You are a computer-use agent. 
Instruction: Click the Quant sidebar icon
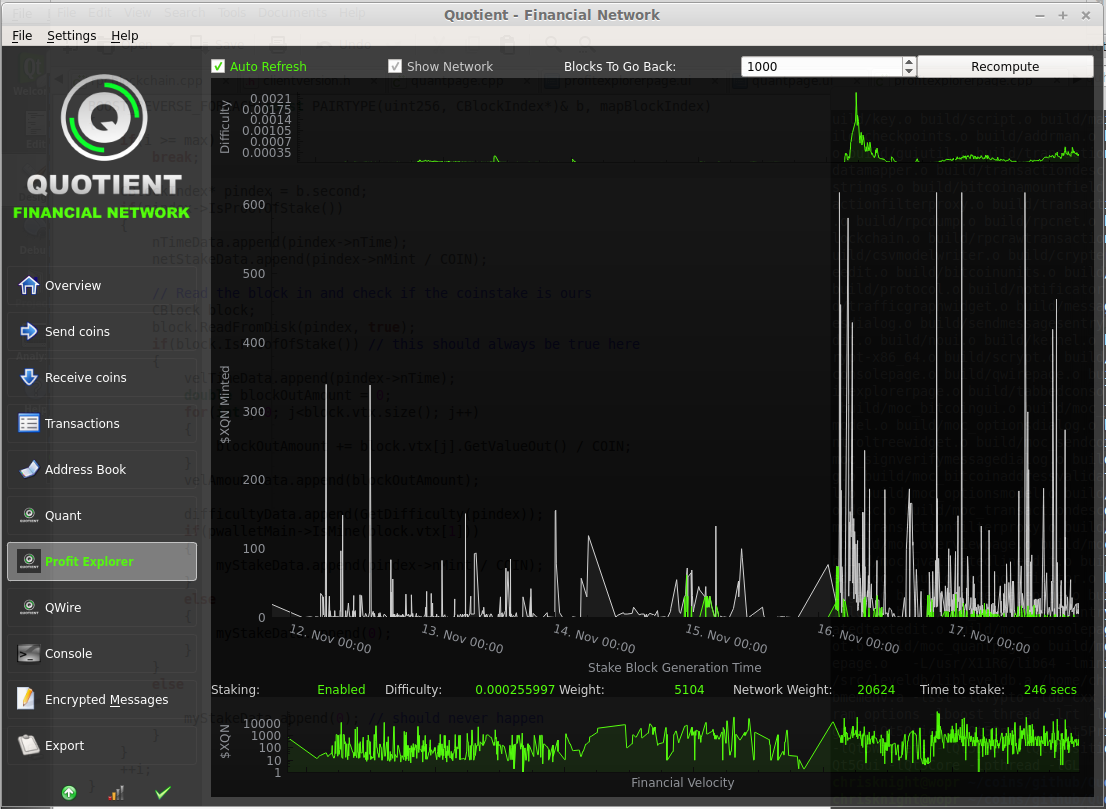tap(29, 515)
